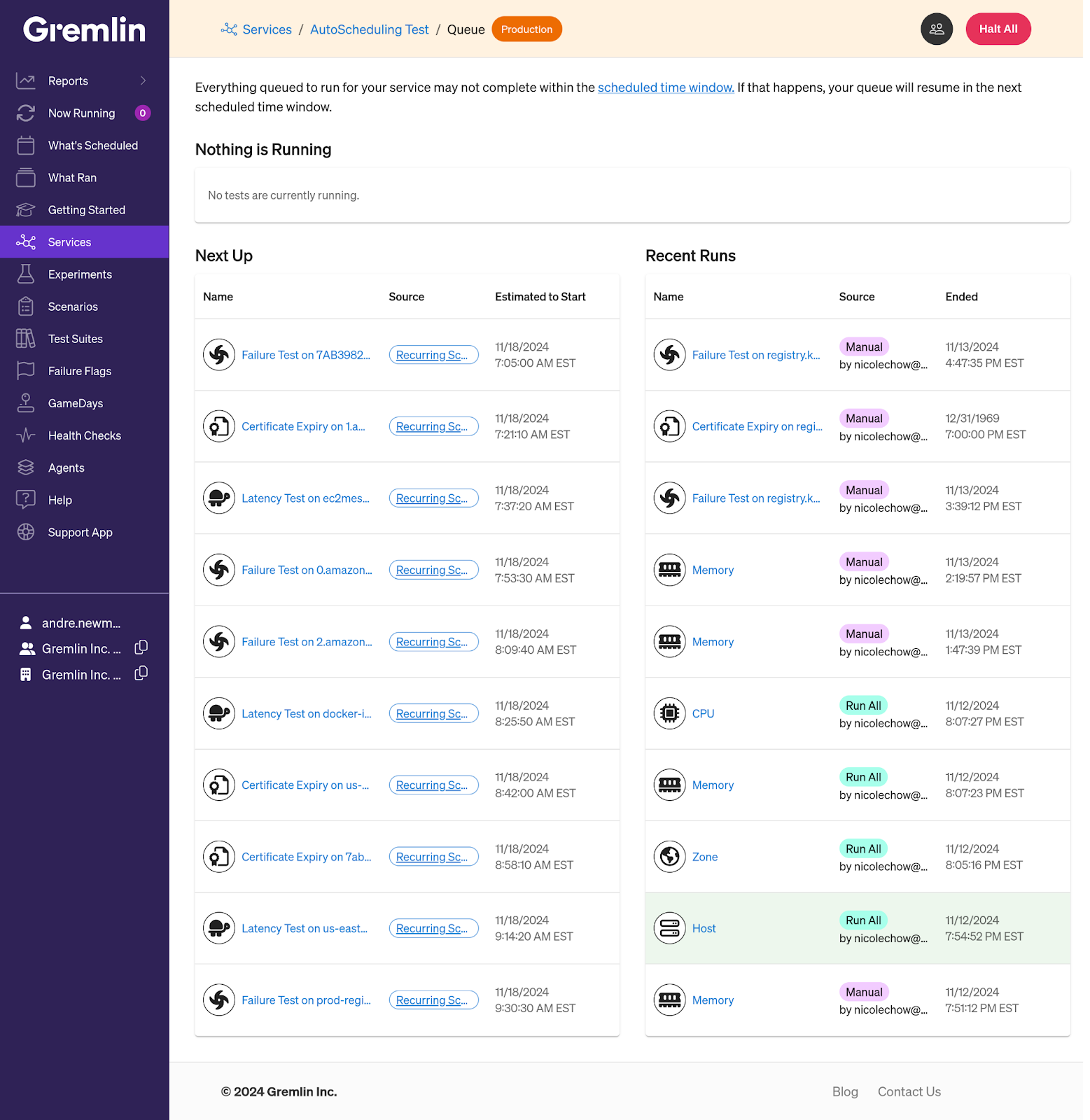This screenshot has width=1090, height=1120.
Task: Click Latency Test on ec2mes turtle icon
Action: [x=219, y=498]
